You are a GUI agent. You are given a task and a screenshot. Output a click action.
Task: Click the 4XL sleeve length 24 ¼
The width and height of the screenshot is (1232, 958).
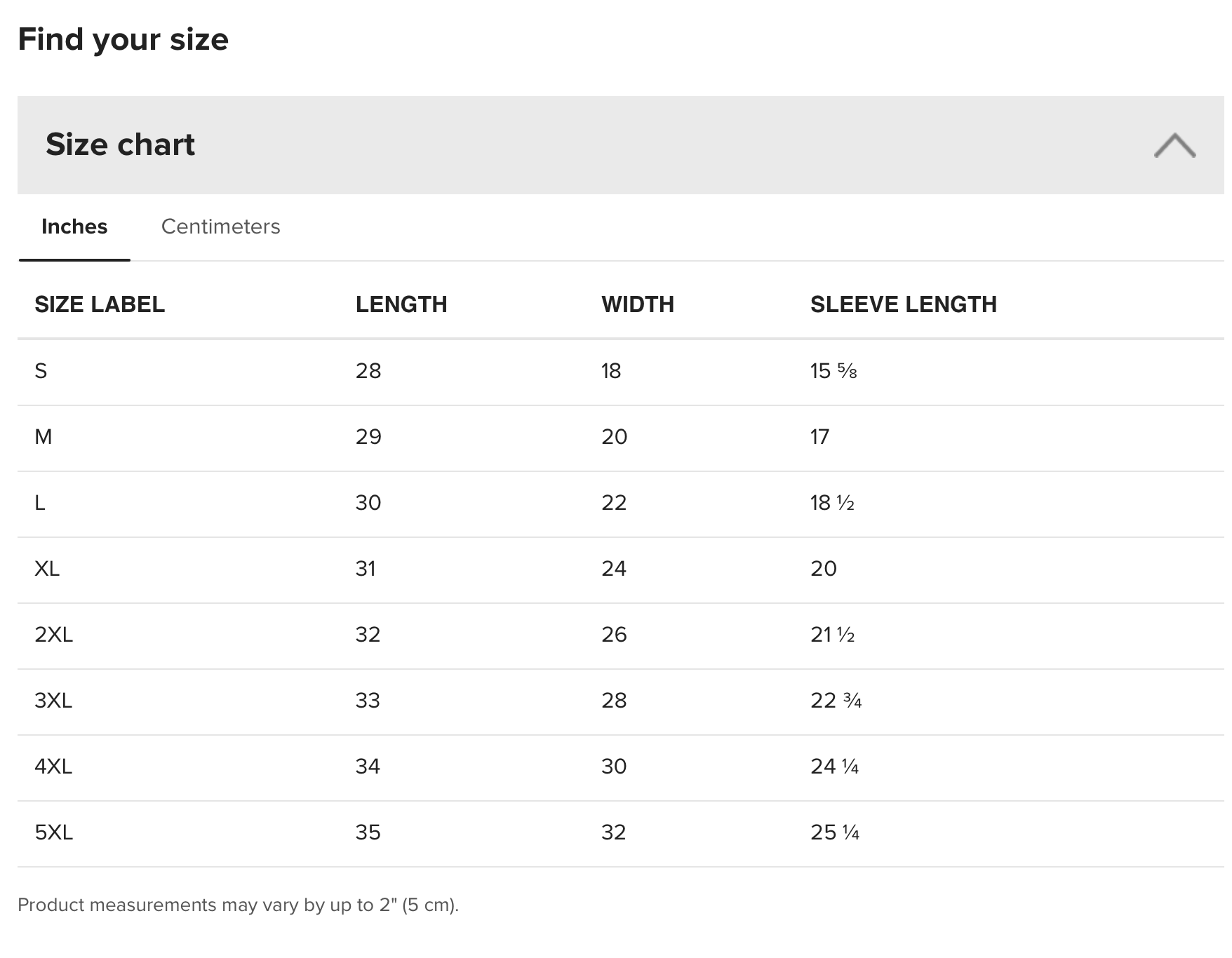[x=834, y=767]
